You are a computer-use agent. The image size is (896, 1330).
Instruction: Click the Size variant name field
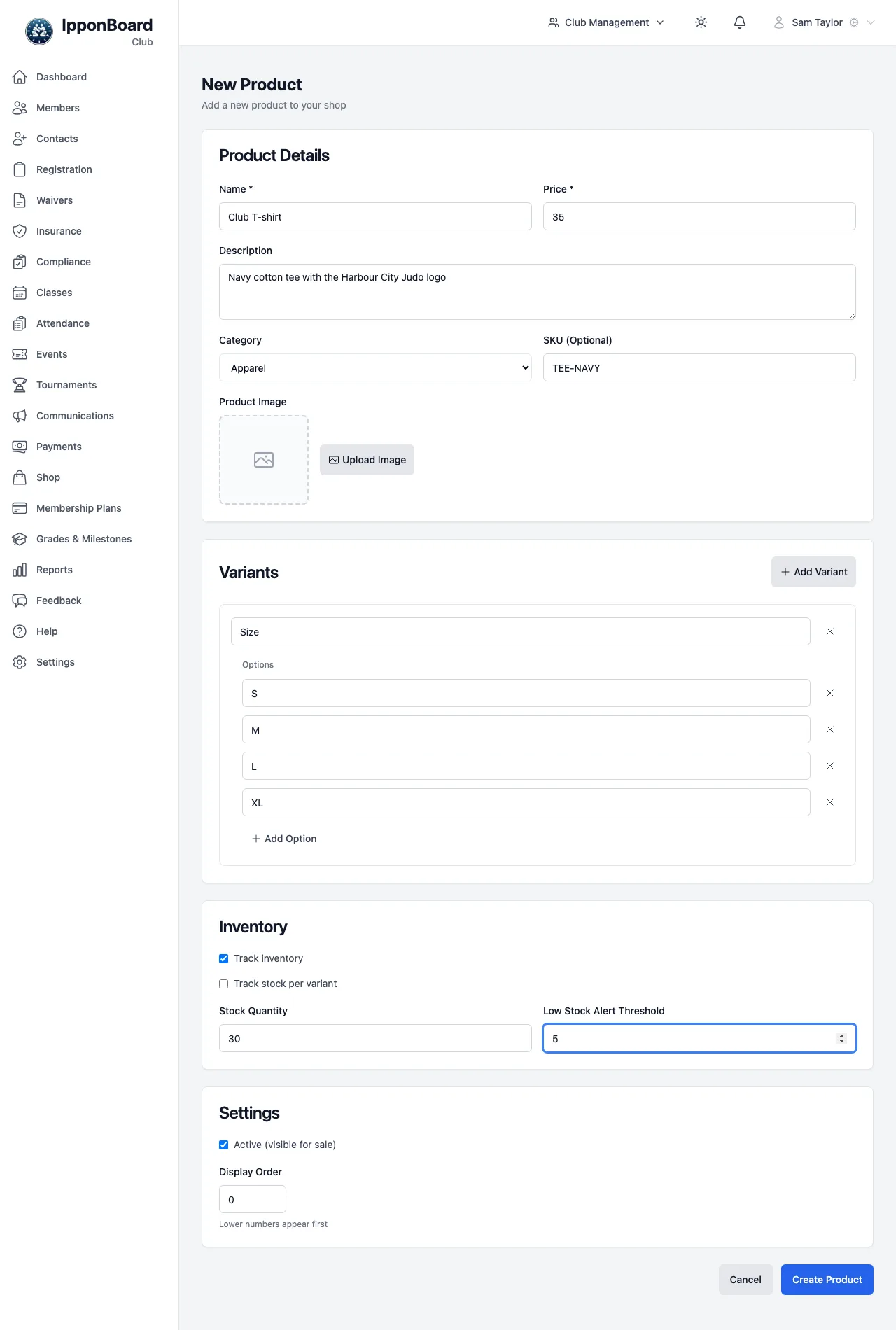pyautogui.click(x=521, y=631)
